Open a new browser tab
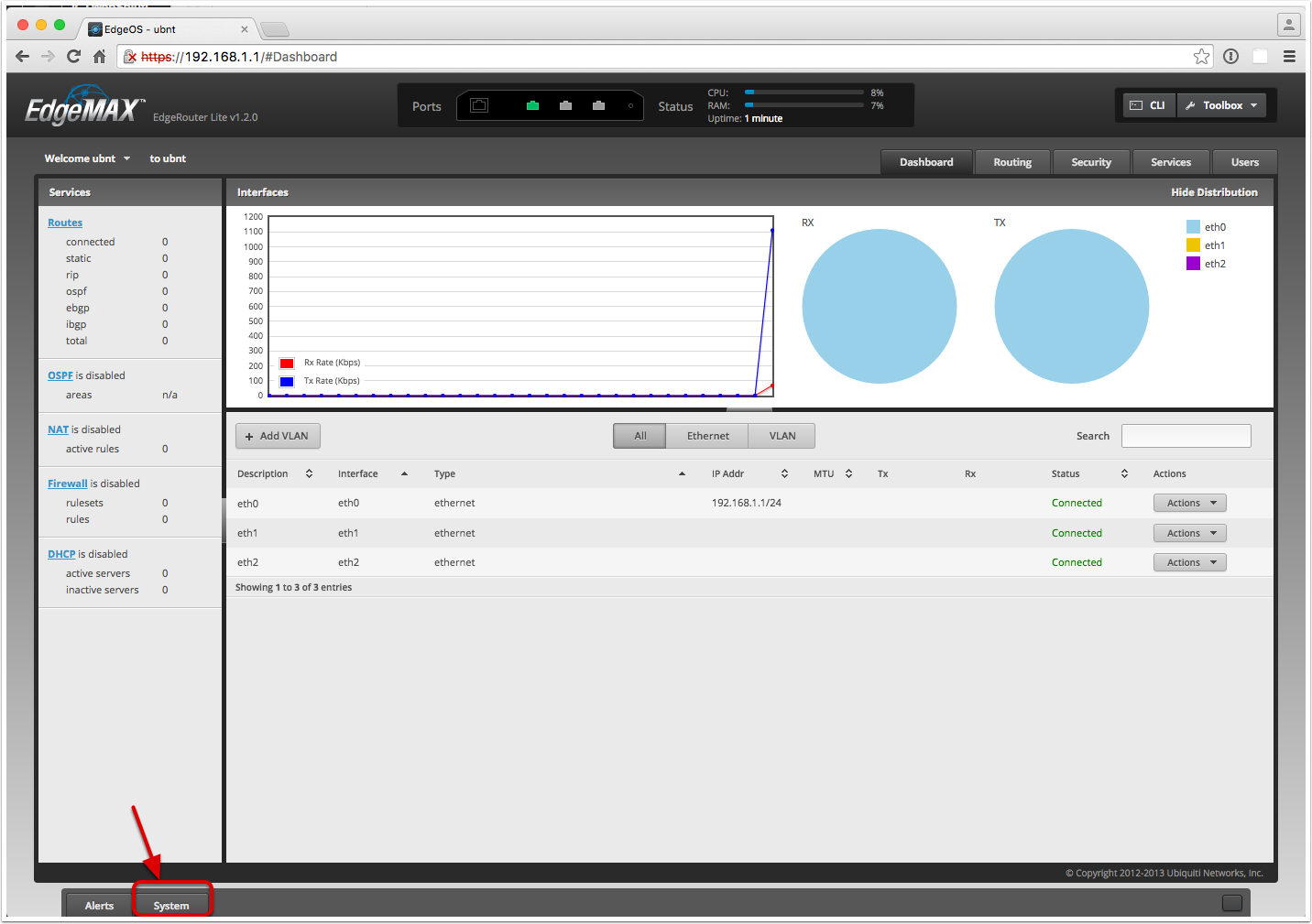The width and height of the screenshot is (1312, 924). (x=275, y=29)
